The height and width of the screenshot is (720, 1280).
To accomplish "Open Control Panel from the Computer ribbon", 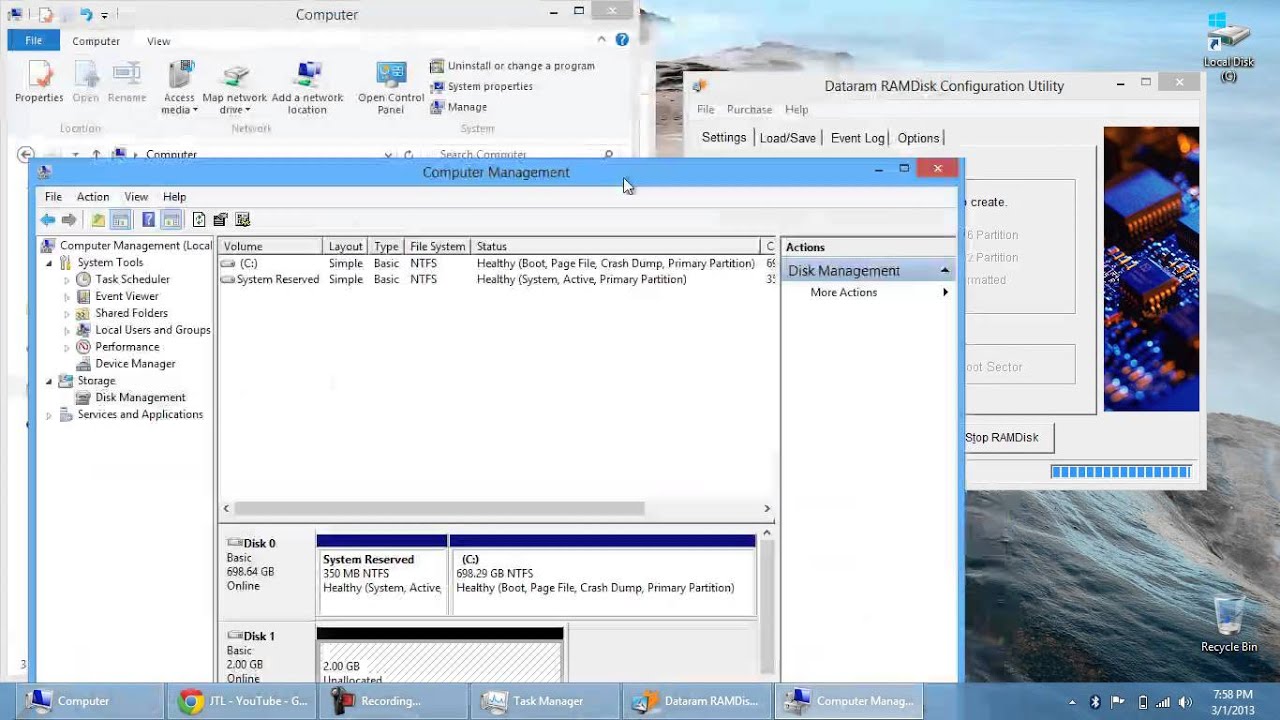I will [x=391, y=88].
